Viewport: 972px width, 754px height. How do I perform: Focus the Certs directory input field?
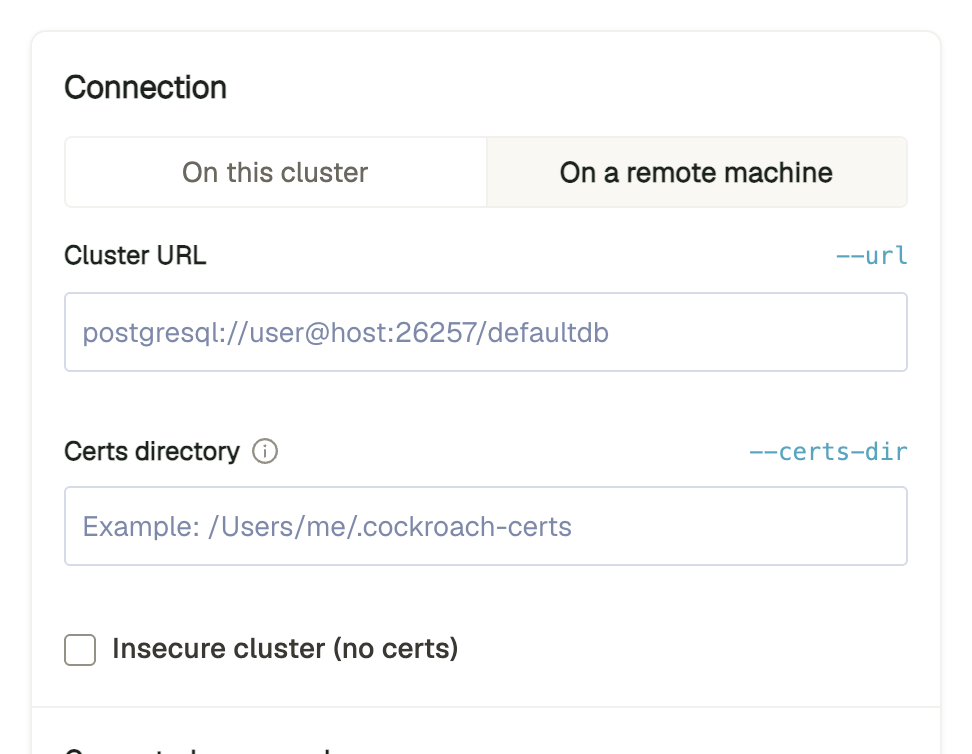coord(486,526)
